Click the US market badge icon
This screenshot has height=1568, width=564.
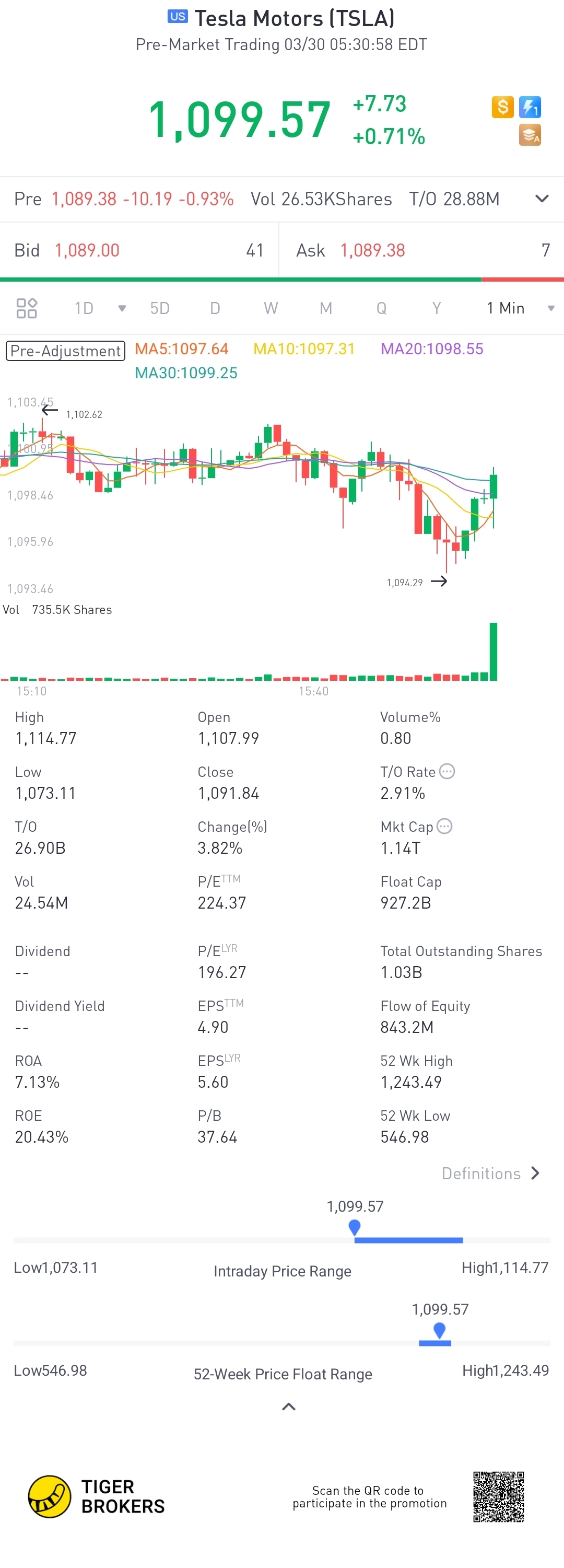tap(178, 16)
